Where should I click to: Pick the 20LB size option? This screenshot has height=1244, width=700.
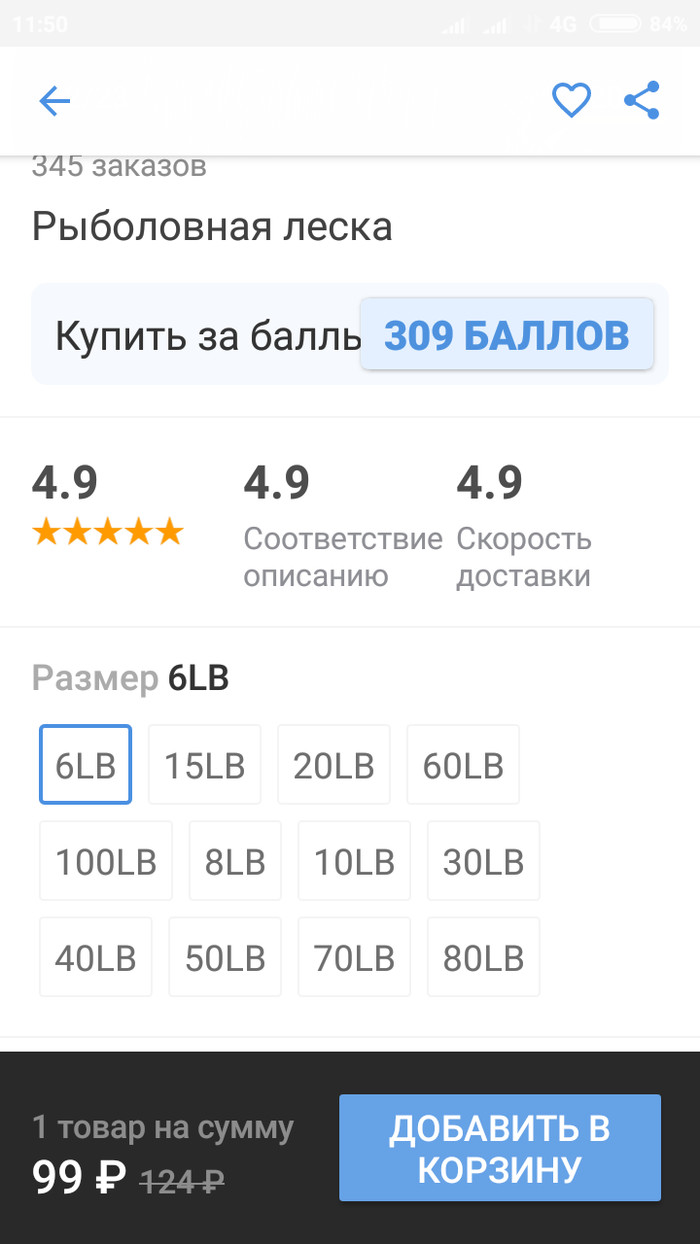333,765
